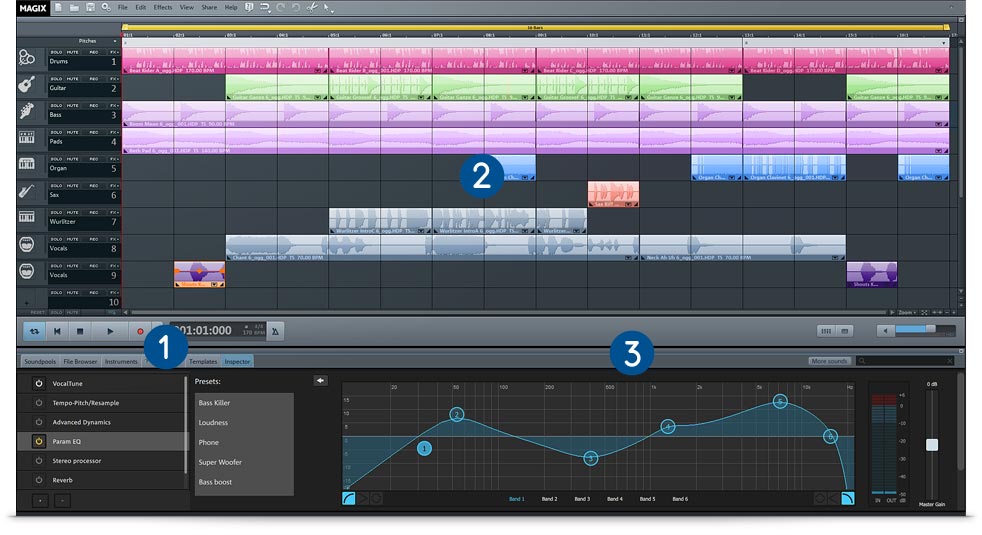Select Band 3 below the EQ graph
The height and width of the screenshot is (535, 982).
pyautogui.click(x=582, y=499)
